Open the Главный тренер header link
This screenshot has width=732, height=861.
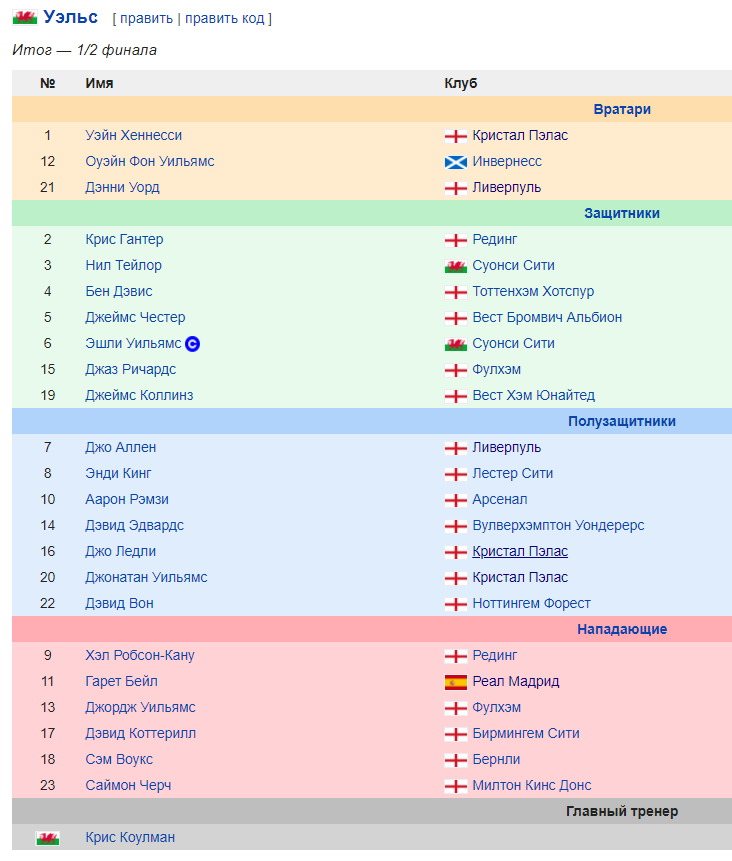point(621,811)
